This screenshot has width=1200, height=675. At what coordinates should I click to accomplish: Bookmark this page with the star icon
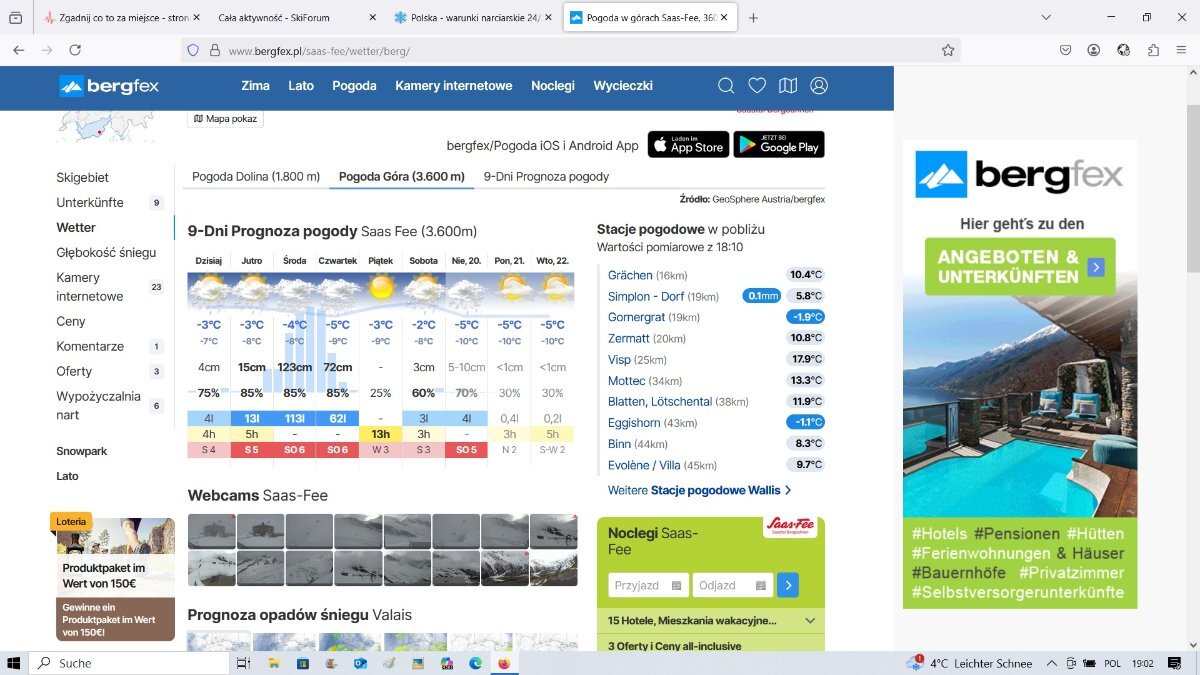pyautogui.click(x=947, y=50)
